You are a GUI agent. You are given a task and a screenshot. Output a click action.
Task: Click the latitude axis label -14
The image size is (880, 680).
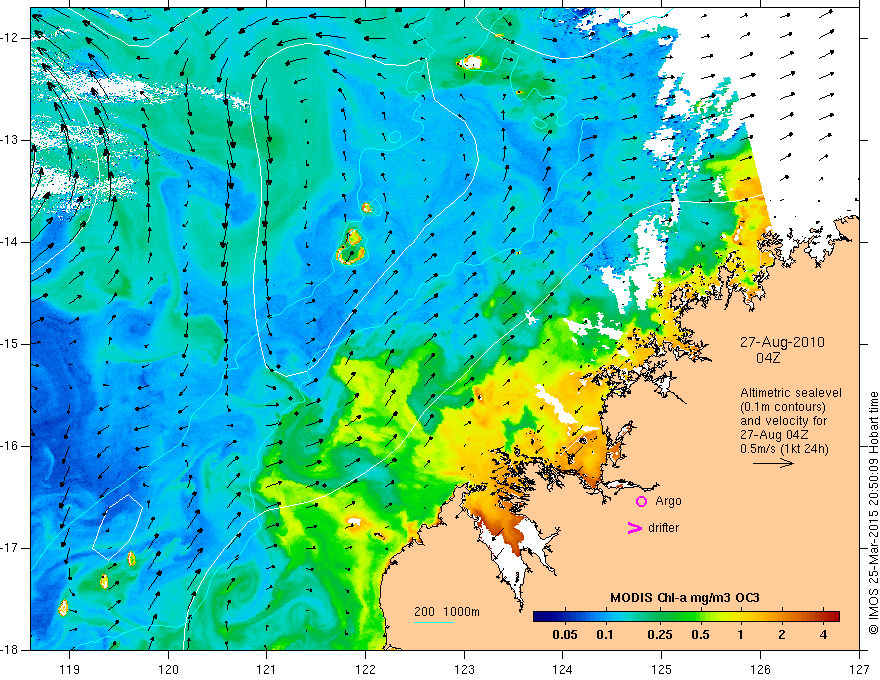pyautogui.click(x=10, y=242)
